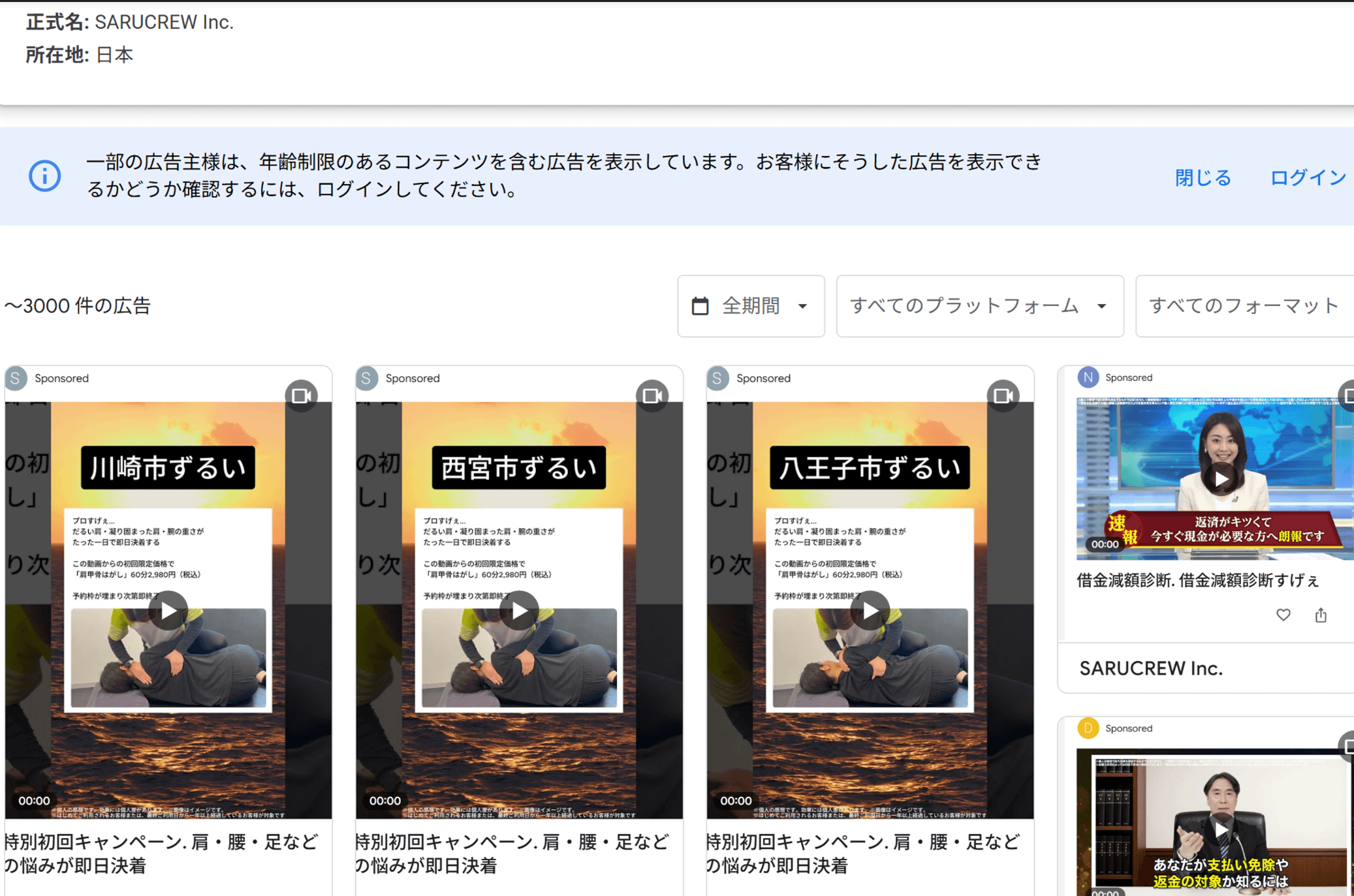The width and height of the screenshot is (1354, 896).
Task: Click the 00:00 timestamp on 川崎市 video
Action: [x=34, y=801]
